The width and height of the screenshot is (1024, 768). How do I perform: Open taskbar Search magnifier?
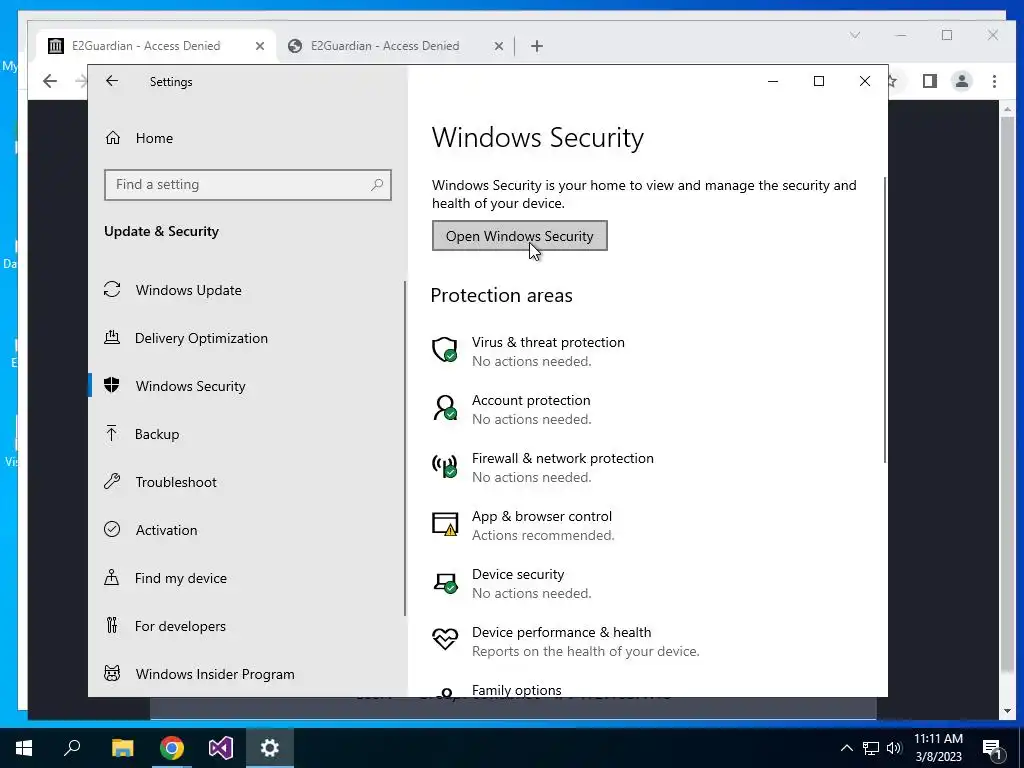coord(72,748)
